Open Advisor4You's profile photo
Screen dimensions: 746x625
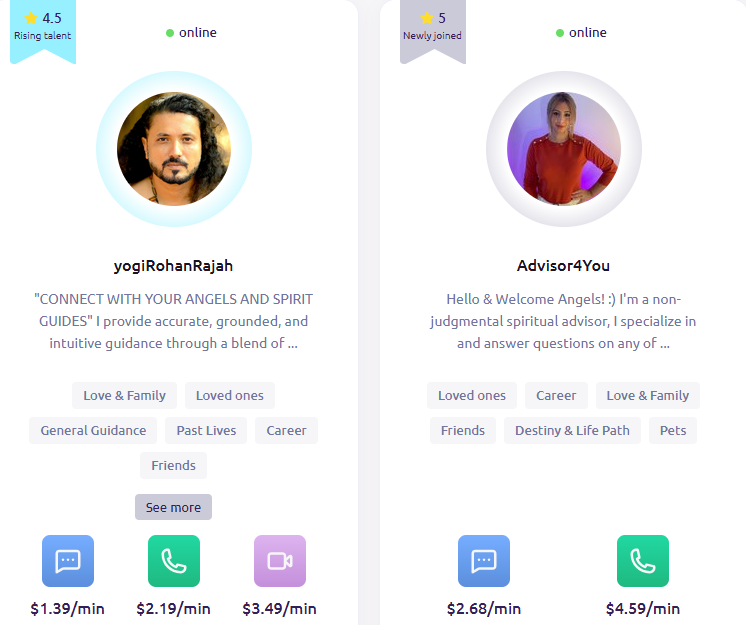click(564, 149)
